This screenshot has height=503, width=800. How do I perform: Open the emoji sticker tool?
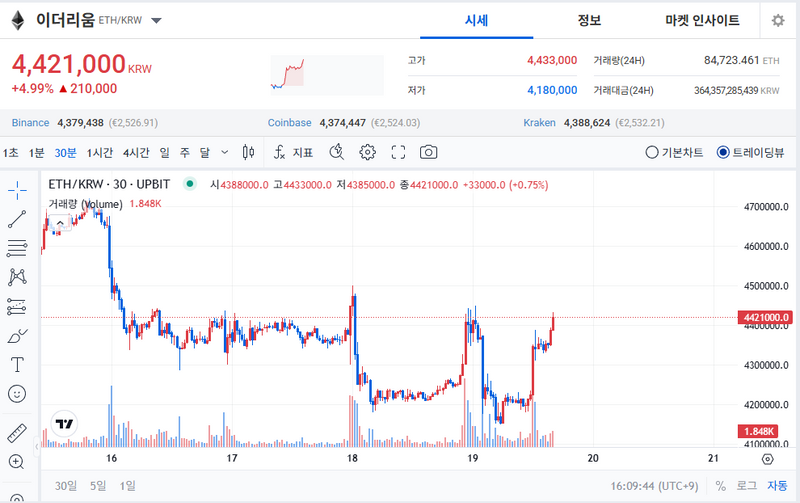point(17,394)
